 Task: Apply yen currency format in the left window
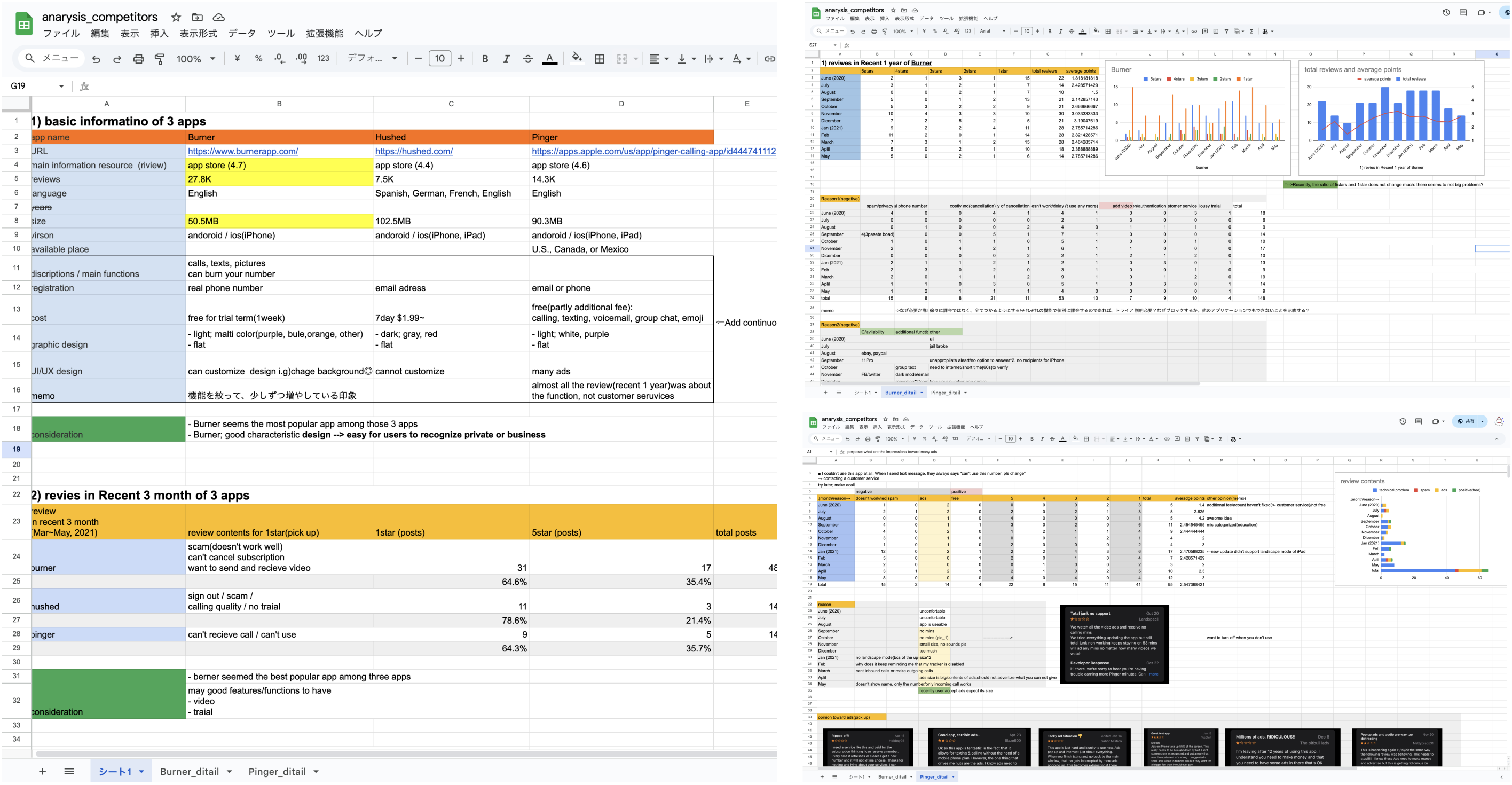click(237, 59)
